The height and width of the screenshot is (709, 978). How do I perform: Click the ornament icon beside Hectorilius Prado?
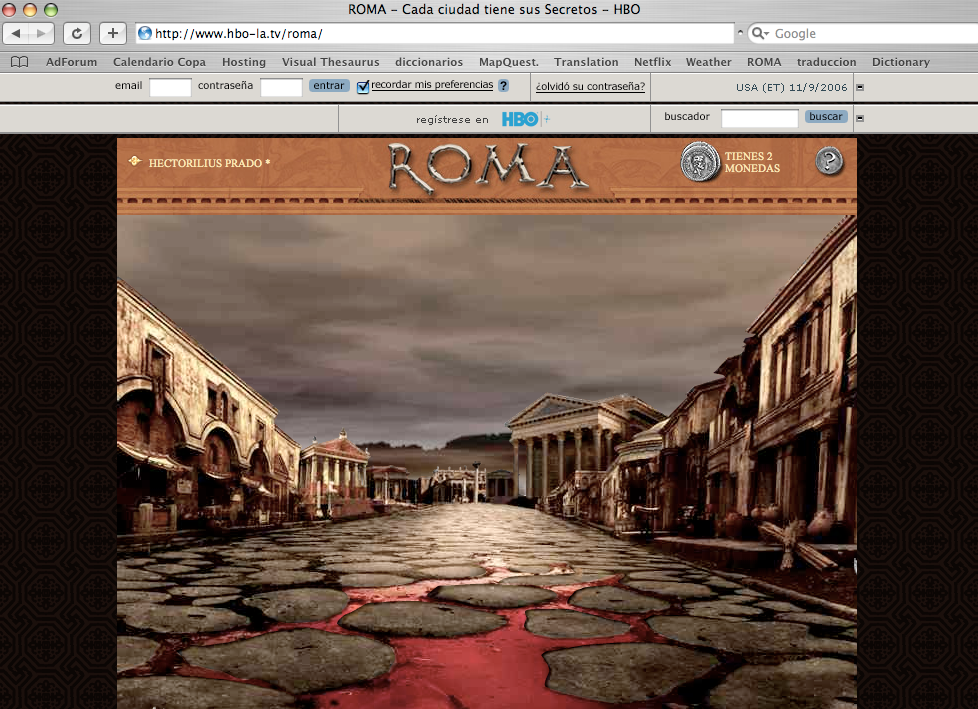135,162
